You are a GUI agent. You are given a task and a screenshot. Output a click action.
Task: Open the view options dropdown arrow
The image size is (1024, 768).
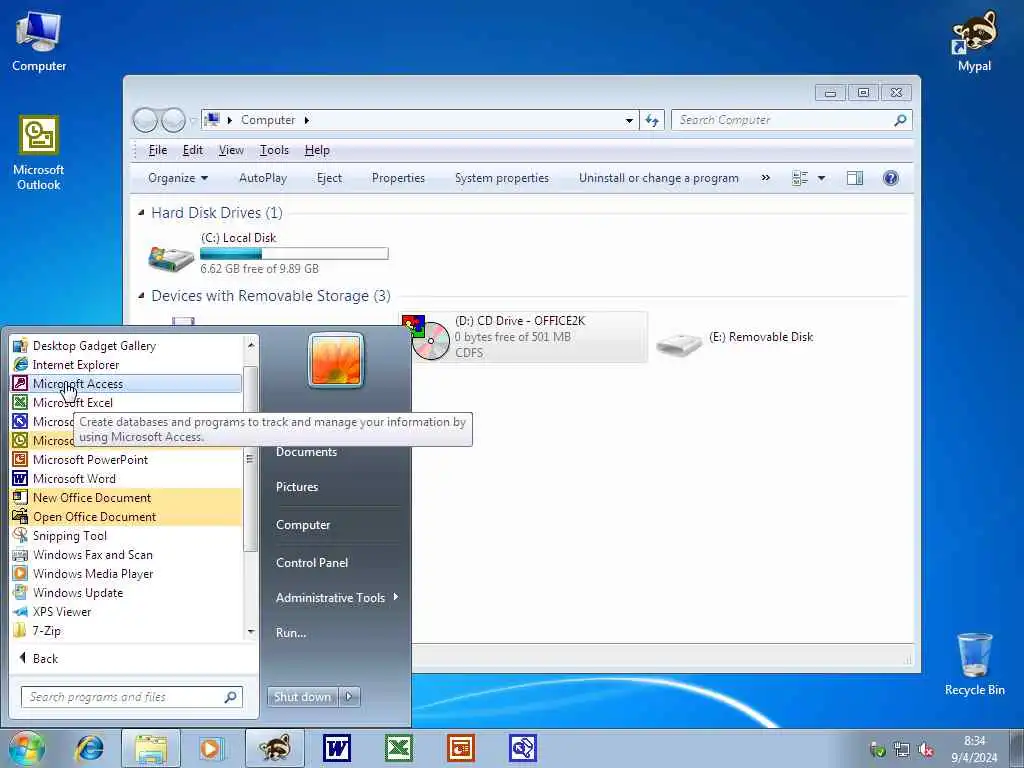pos(822,178)
